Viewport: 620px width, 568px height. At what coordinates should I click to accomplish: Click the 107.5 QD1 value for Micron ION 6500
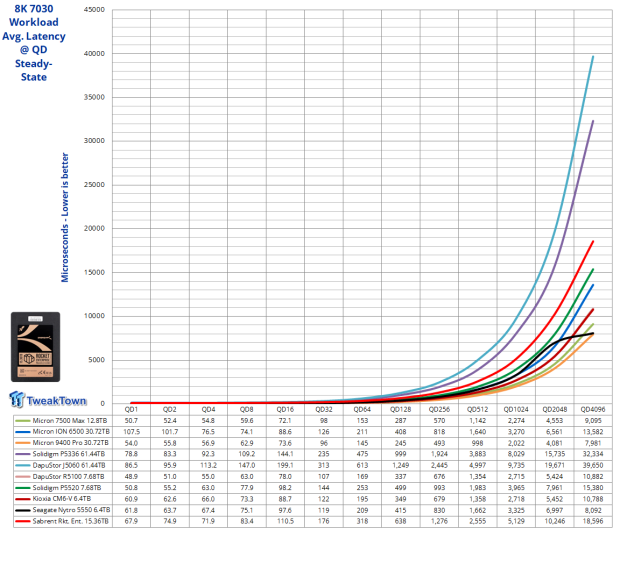tap(131, 432)
